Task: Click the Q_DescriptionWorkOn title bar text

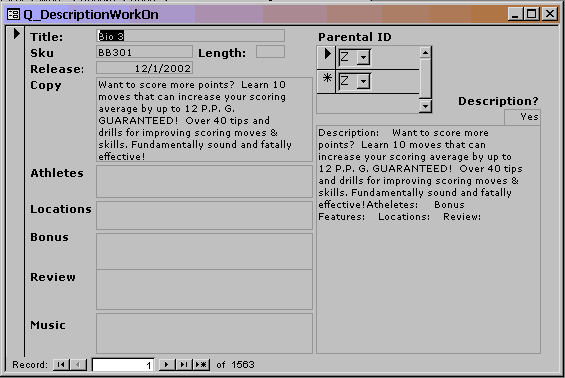Action: (91, 14)
